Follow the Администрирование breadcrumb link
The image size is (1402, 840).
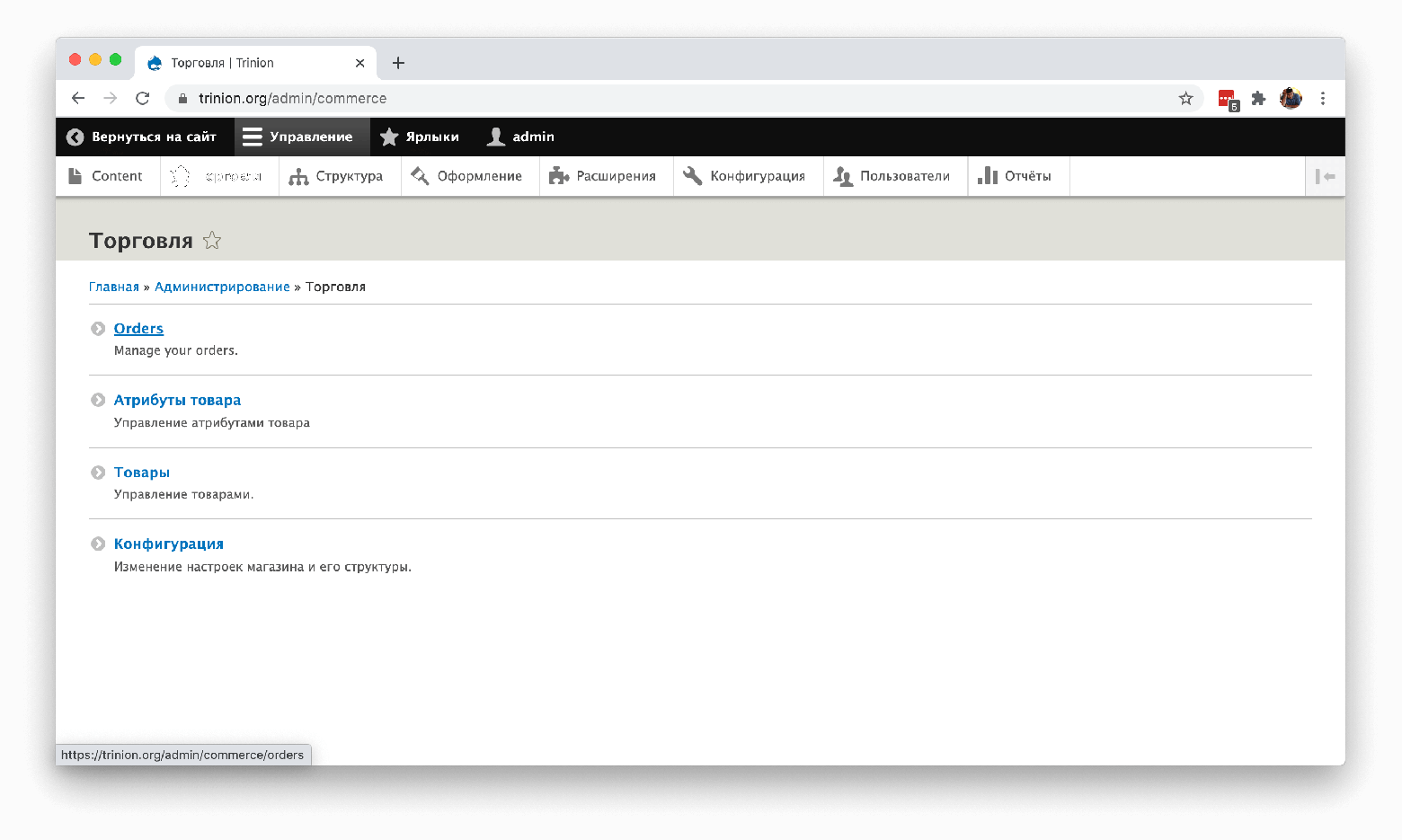222,287
